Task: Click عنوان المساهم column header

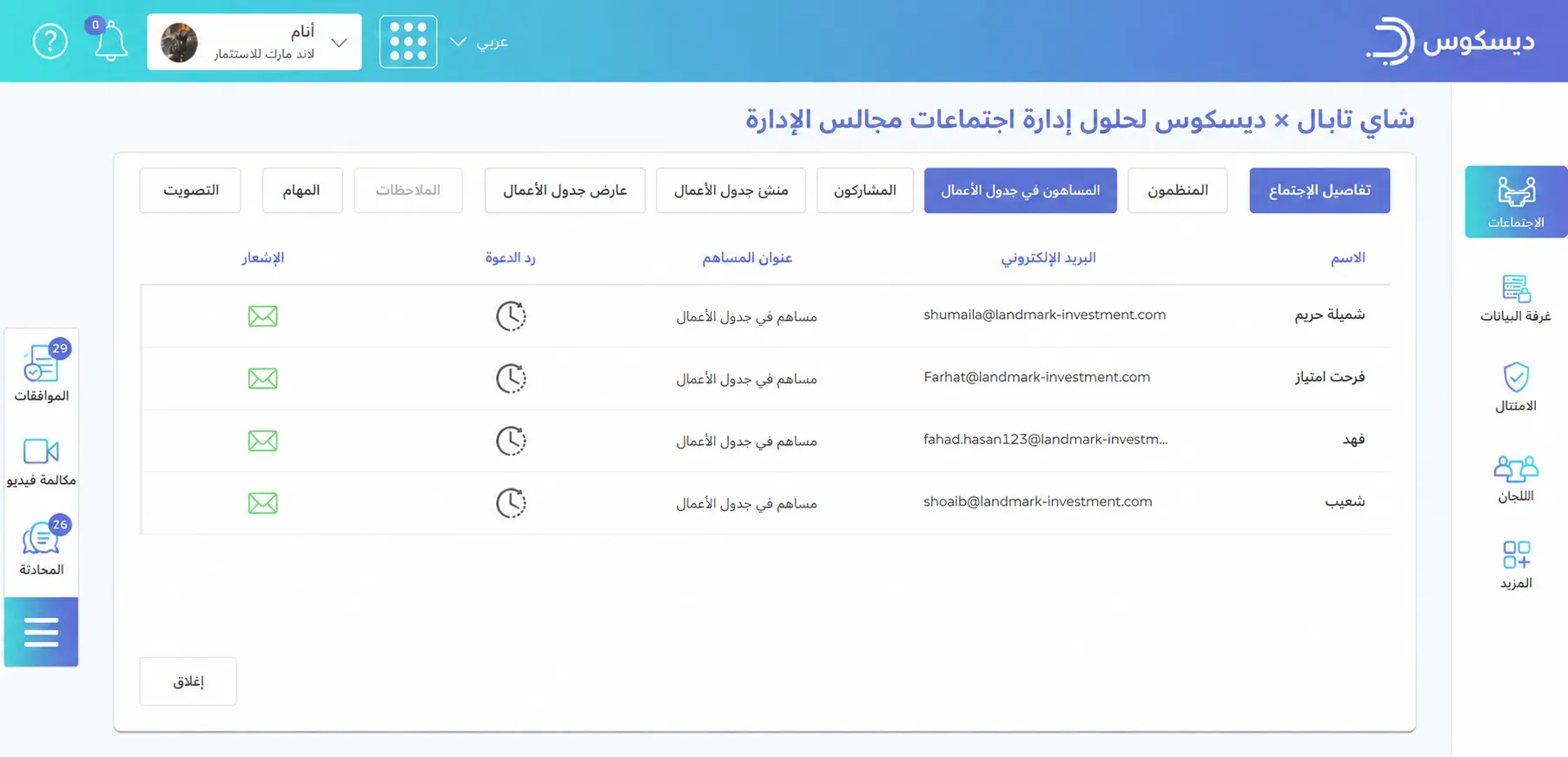Action: [x=747, y=257]
